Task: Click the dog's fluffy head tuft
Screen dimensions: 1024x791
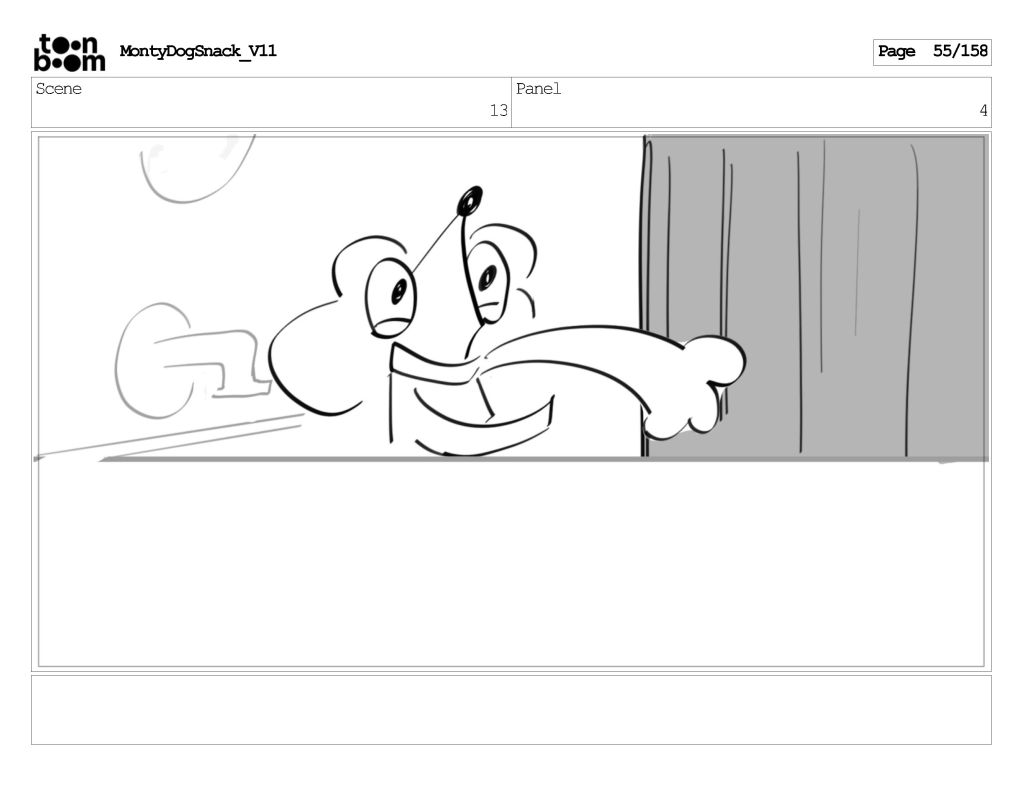Action: [365, 258]
